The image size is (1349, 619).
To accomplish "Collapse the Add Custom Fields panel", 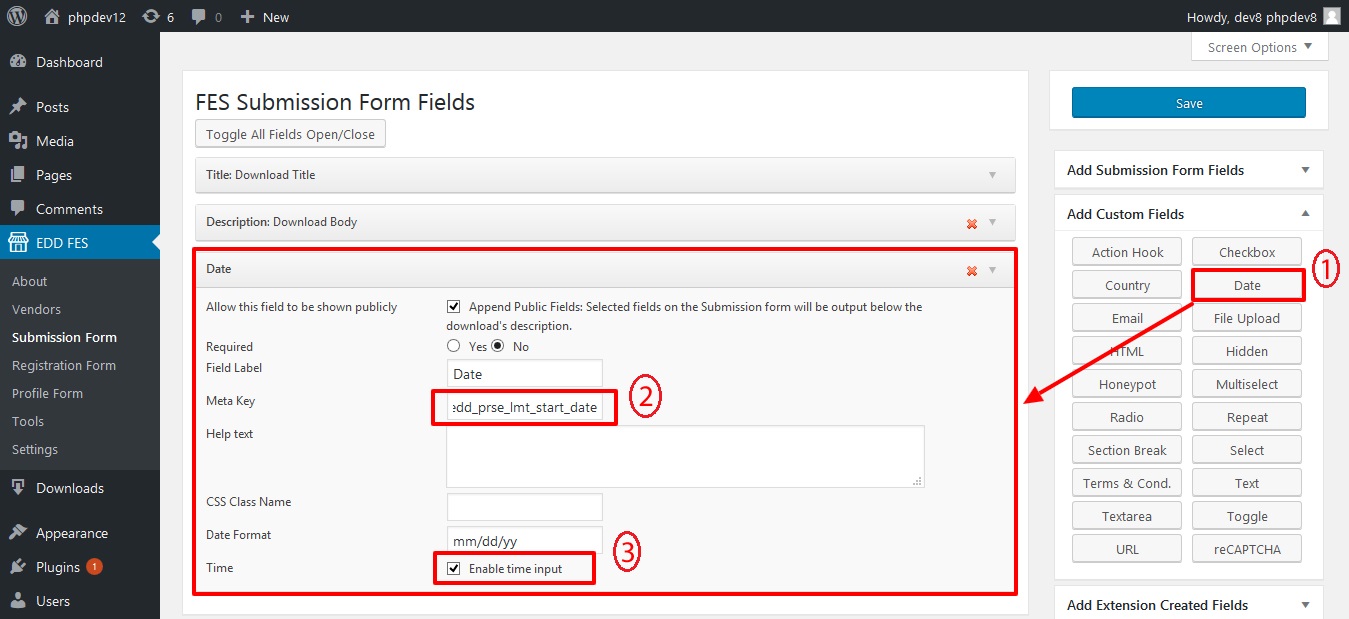I will [1305, 214].
